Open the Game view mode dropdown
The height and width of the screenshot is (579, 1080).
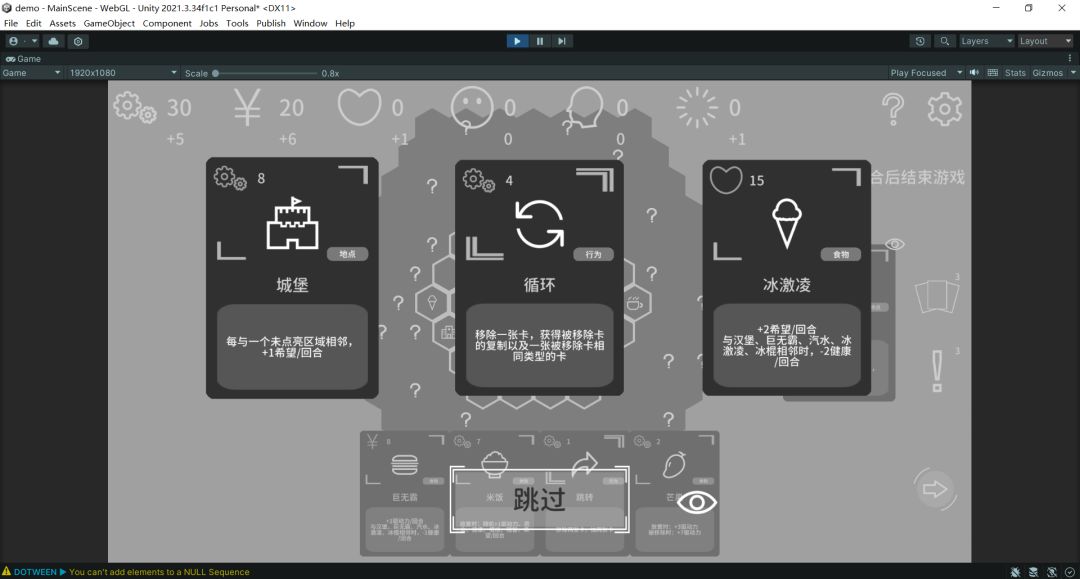pos(31,73)
